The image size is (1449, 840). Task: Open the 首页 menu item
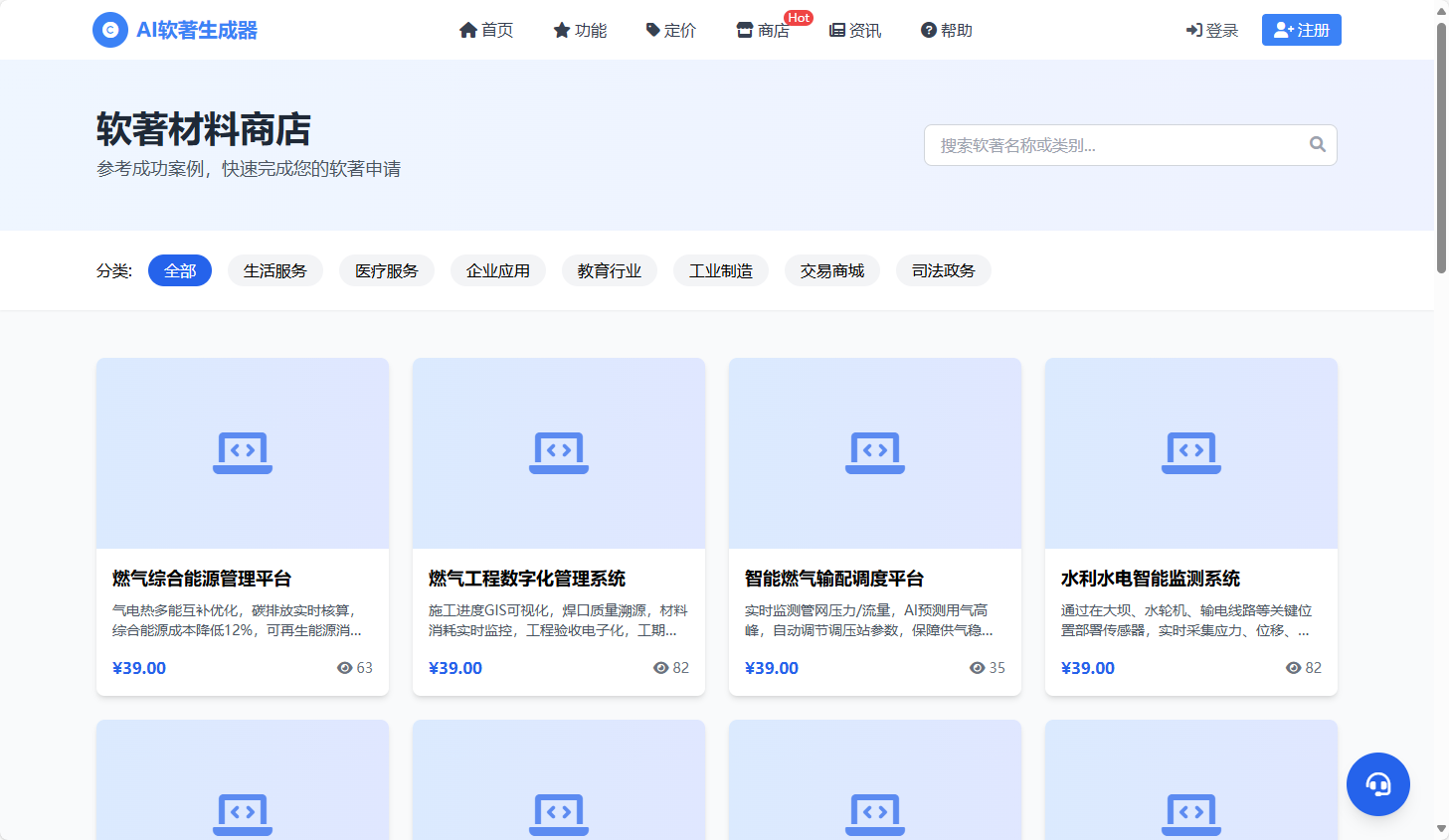click(486, 31)
